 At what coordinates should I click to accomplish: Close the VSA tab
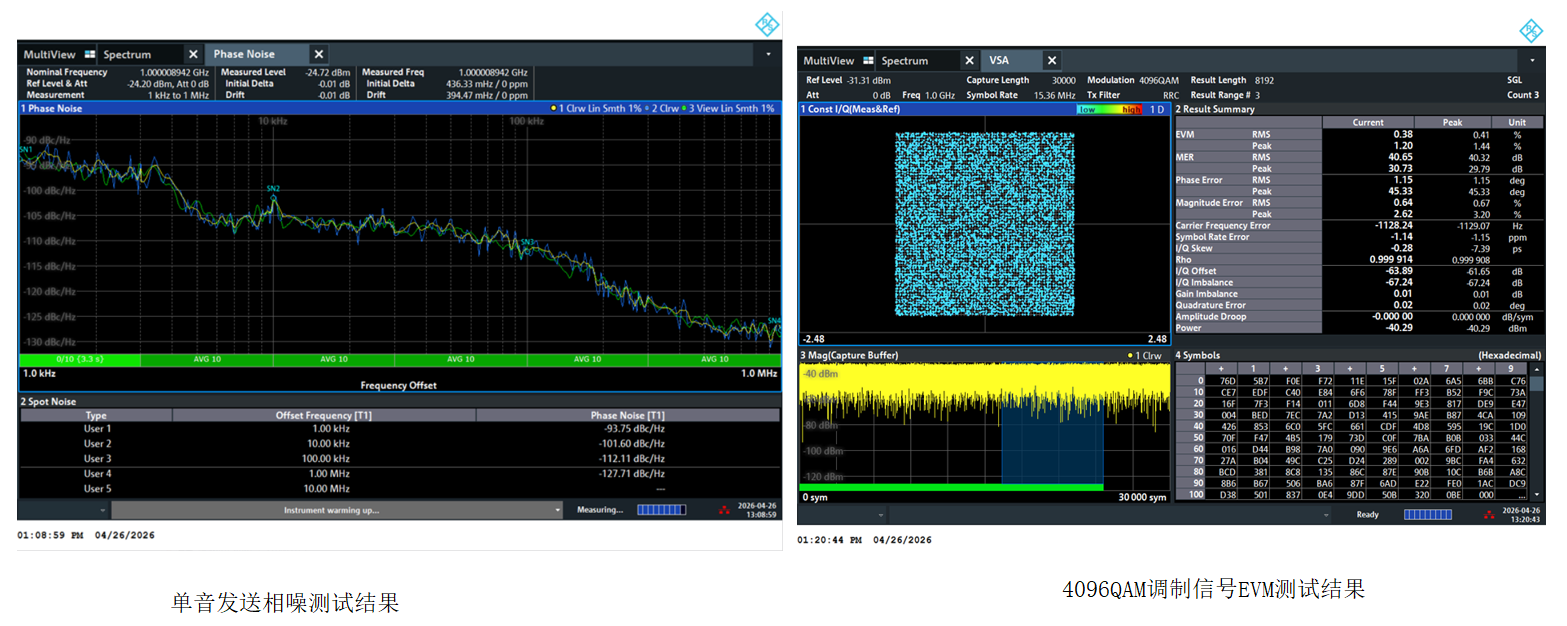click(x=1052, y=61)
